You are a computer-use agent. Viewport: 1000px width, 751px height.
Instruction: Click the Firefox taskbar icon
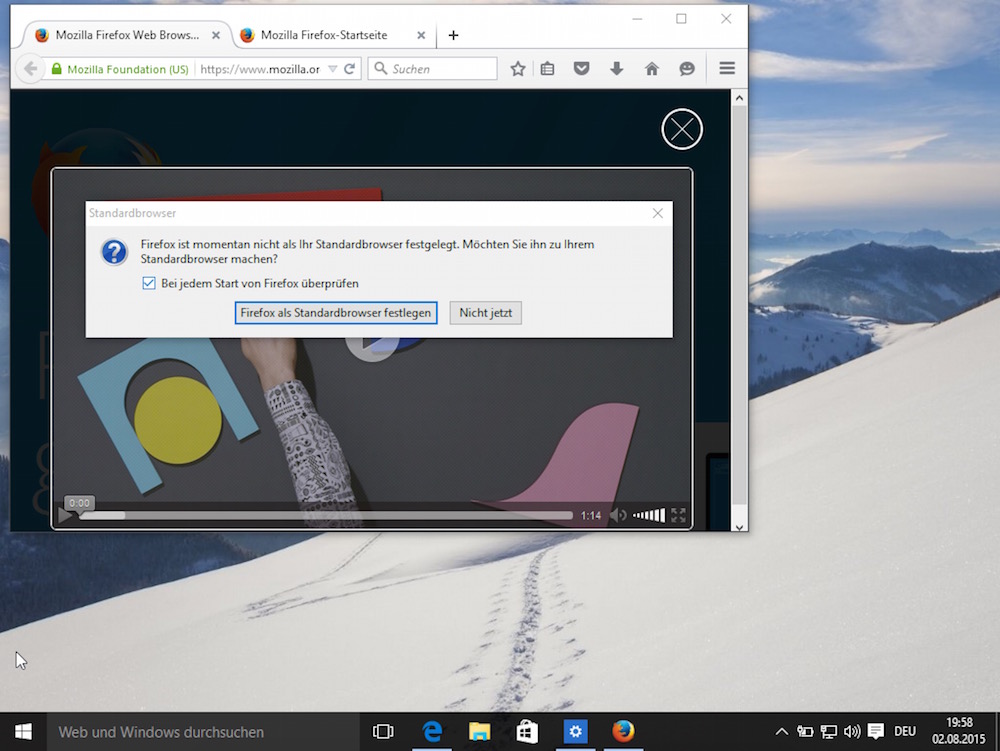tap(623, 732)
